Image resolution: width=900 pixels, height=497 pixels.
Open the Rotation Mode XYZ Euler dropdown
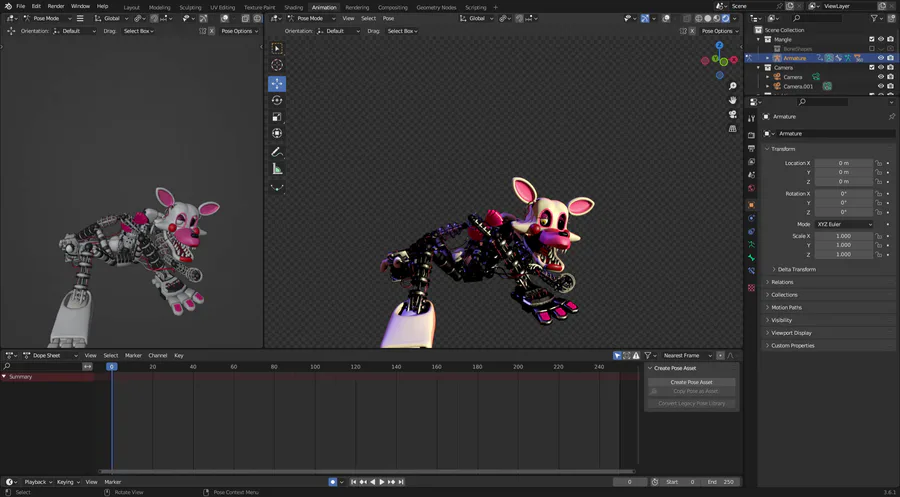[844, 224]
